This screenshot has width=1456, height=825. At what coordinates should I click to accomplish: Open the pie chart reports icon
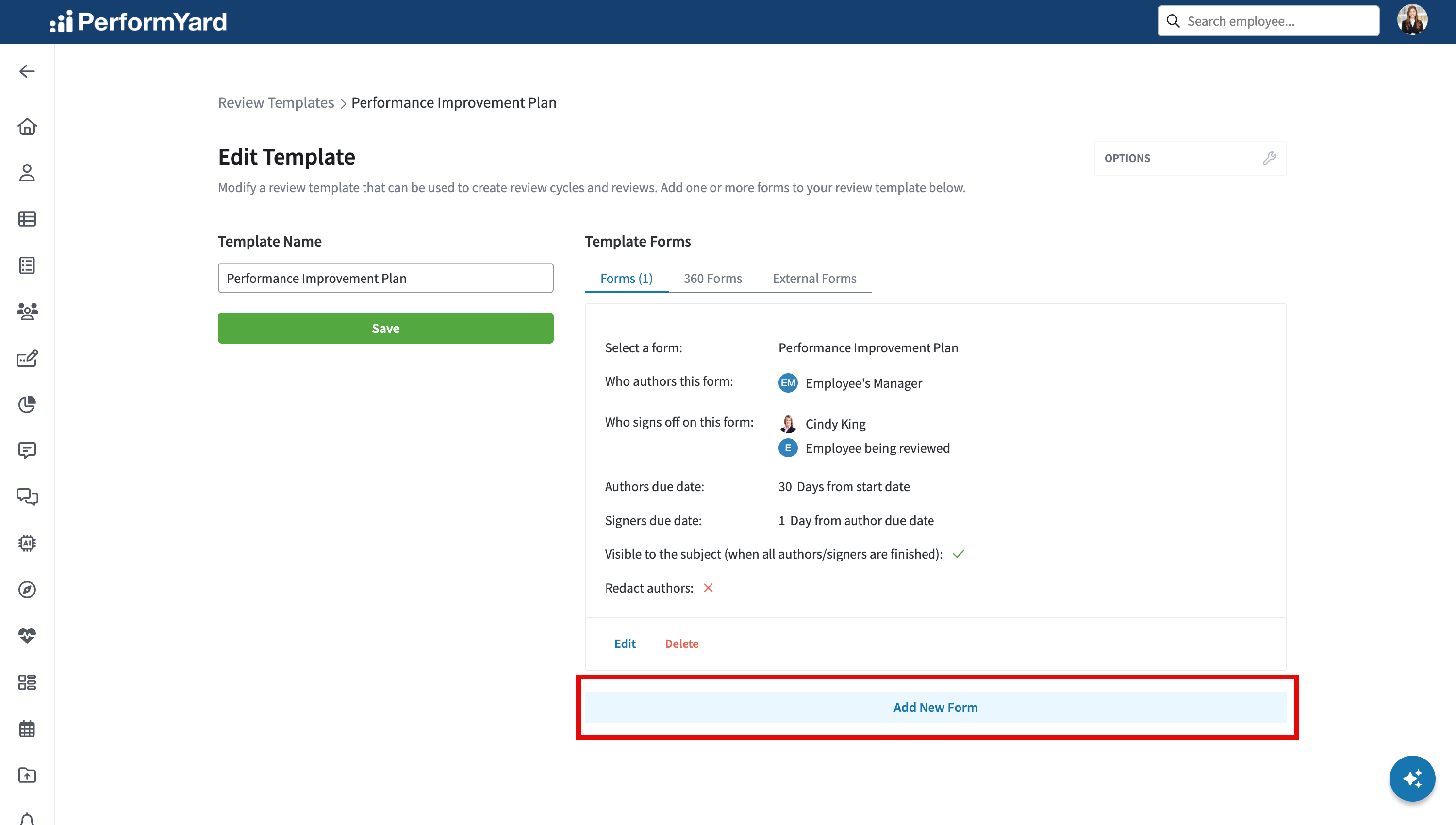coord(27,405)
